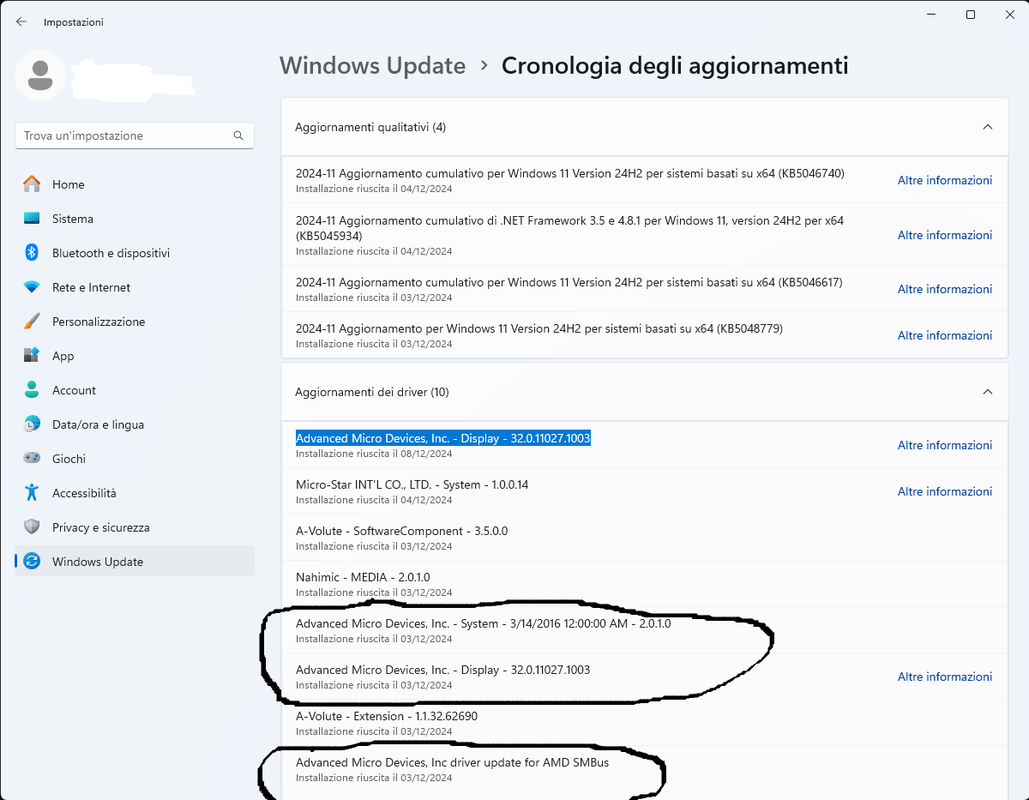The width and height of the screenshot is (1029, 800).
Task: Close the Impostazioni window
Action: (x=1010, y=14)
